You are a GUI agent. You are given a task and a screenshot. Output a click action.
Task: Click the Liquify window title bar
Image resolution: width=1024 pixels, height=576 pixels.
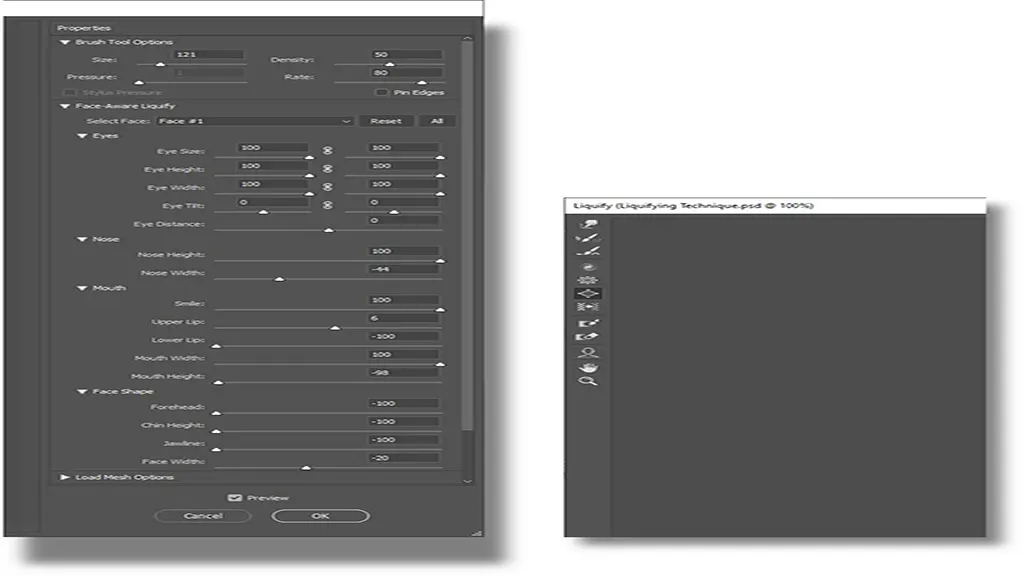[x=775, y=206]
